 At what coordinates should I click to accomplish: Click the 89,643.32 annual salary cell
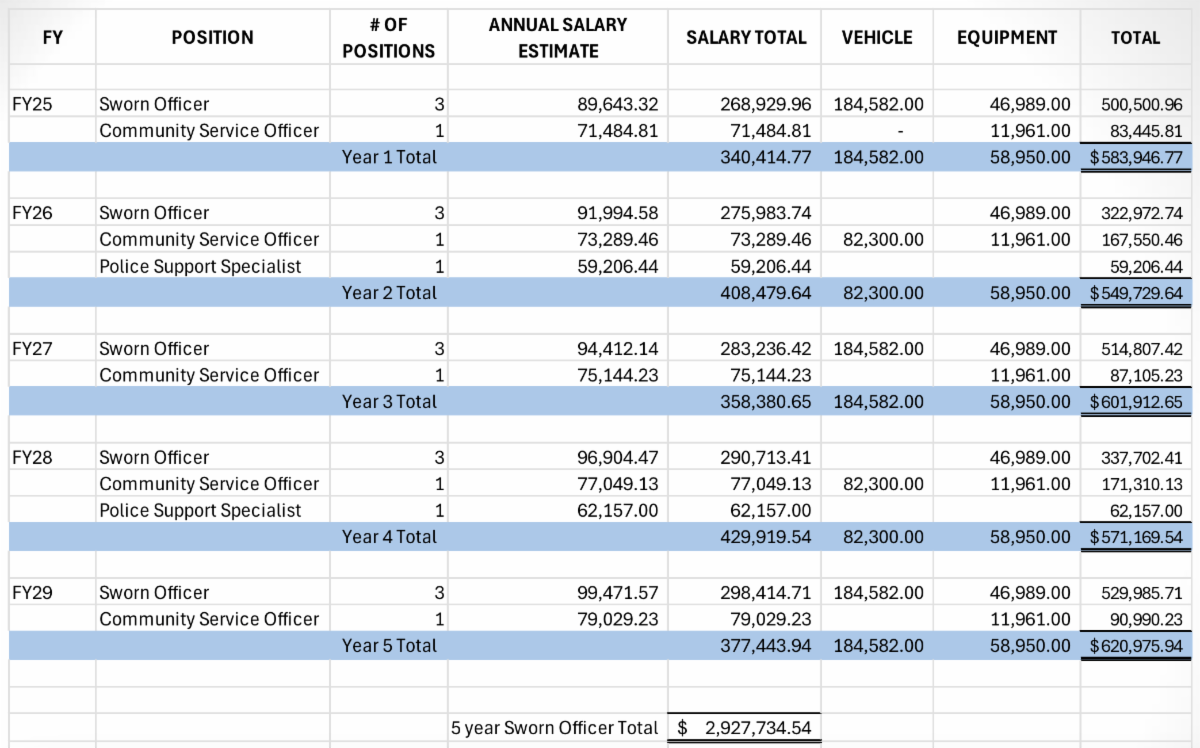(617, 104)
